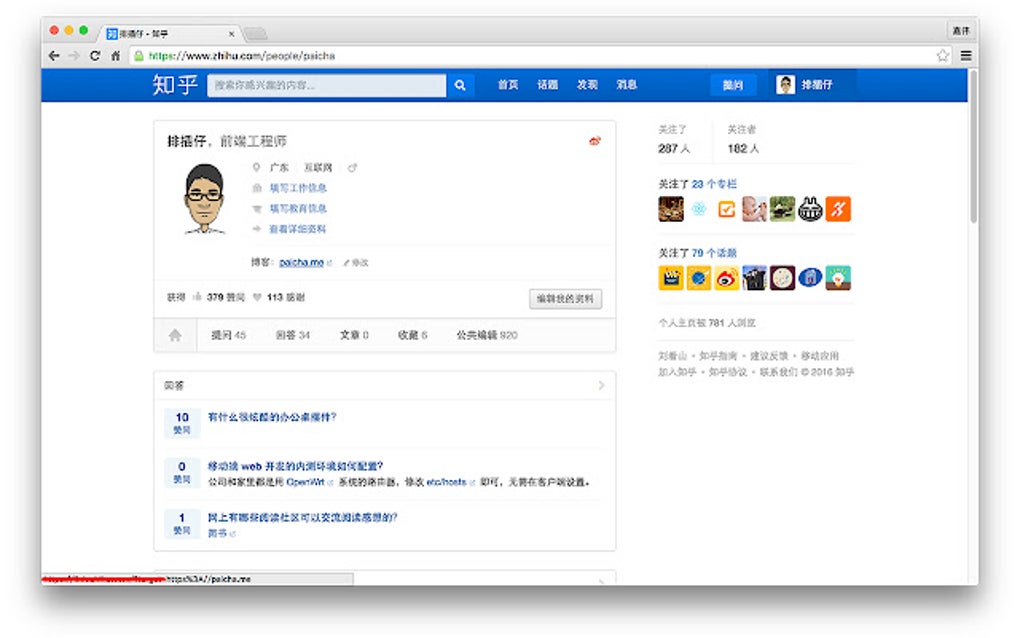Select the 首页 navigation item
This screenshot has width=1020, height=638.
[508, 85]
